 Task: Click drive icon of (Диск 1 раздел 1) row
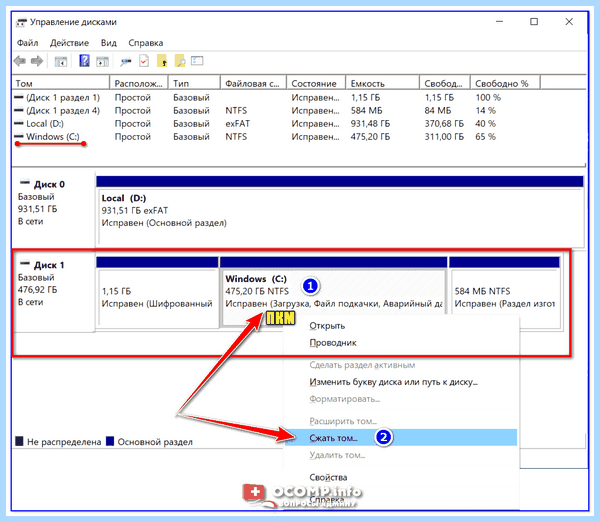tap(18, 97)
